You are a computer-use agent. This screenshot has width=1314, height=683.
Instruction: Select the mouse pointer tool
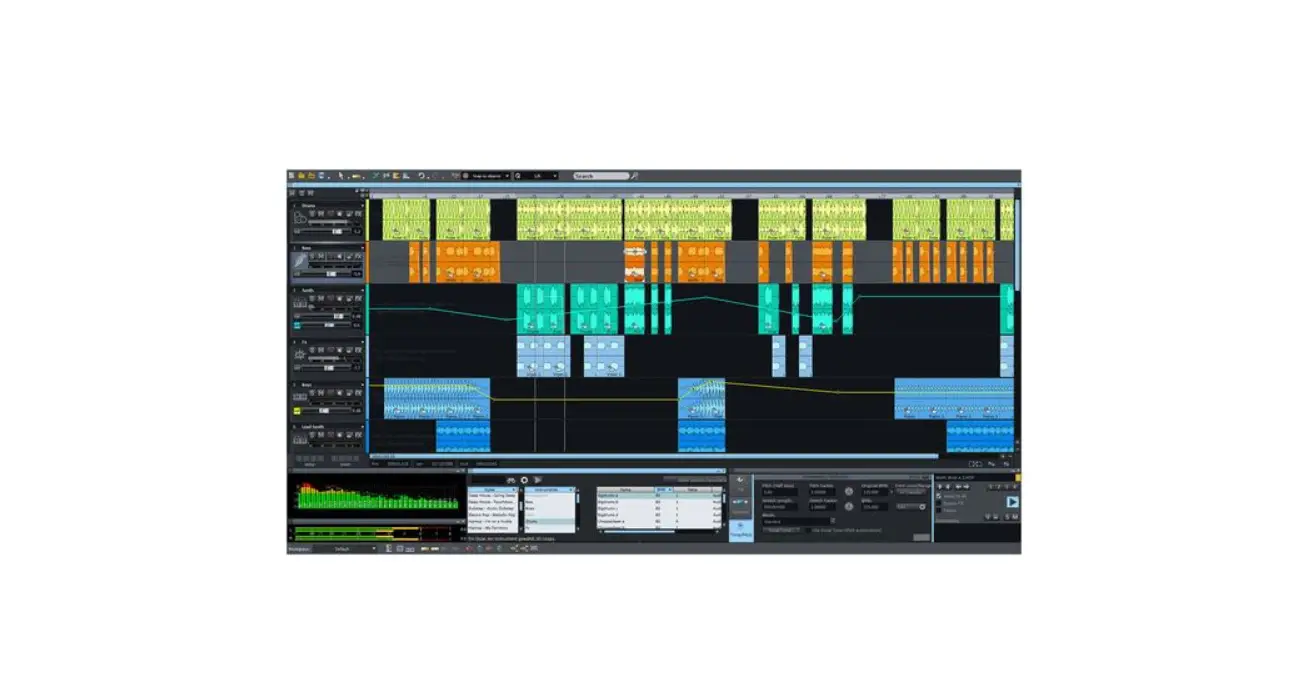(341, 176)
